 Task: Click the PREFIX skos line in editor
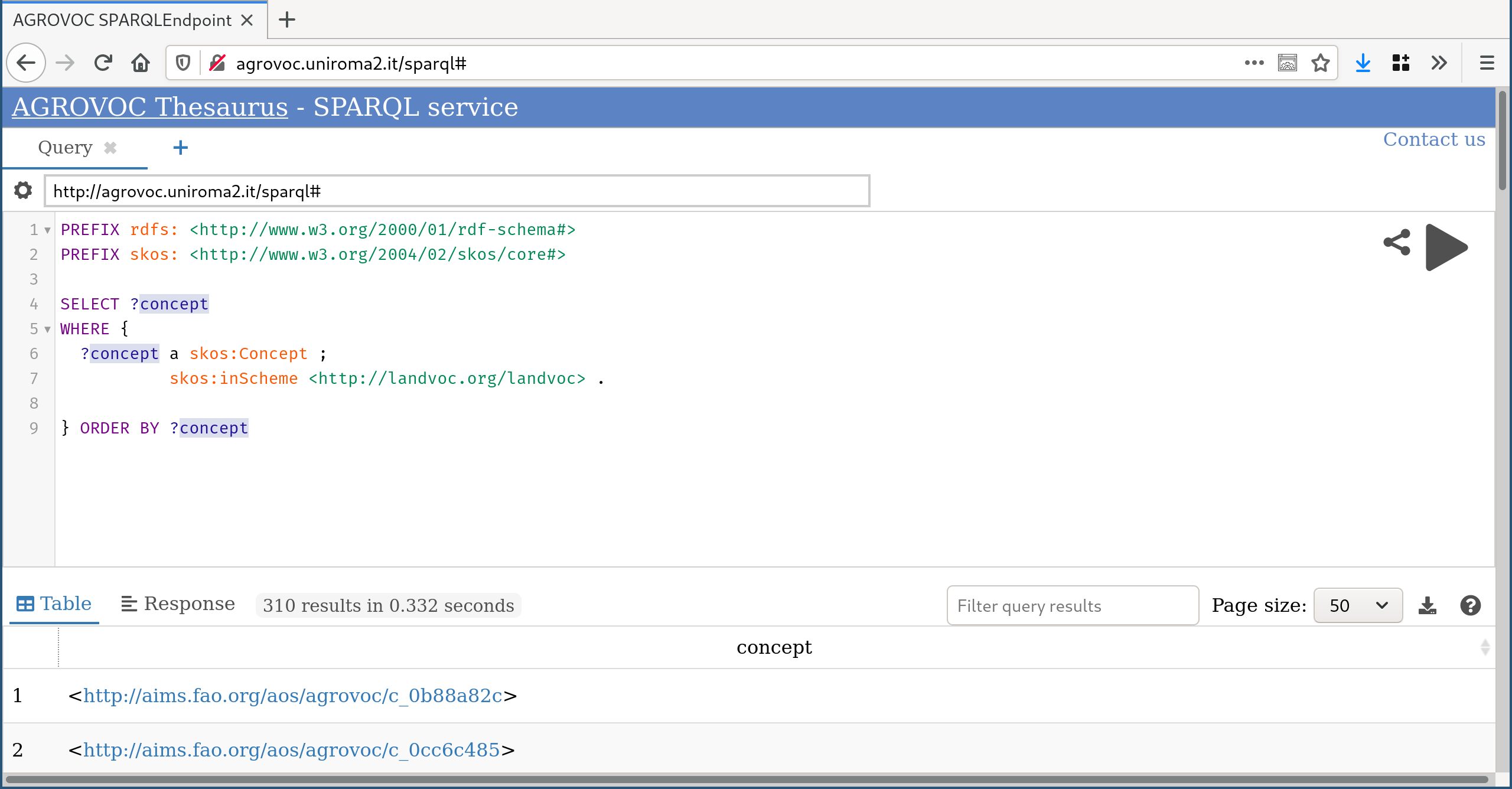pos(313,255)
